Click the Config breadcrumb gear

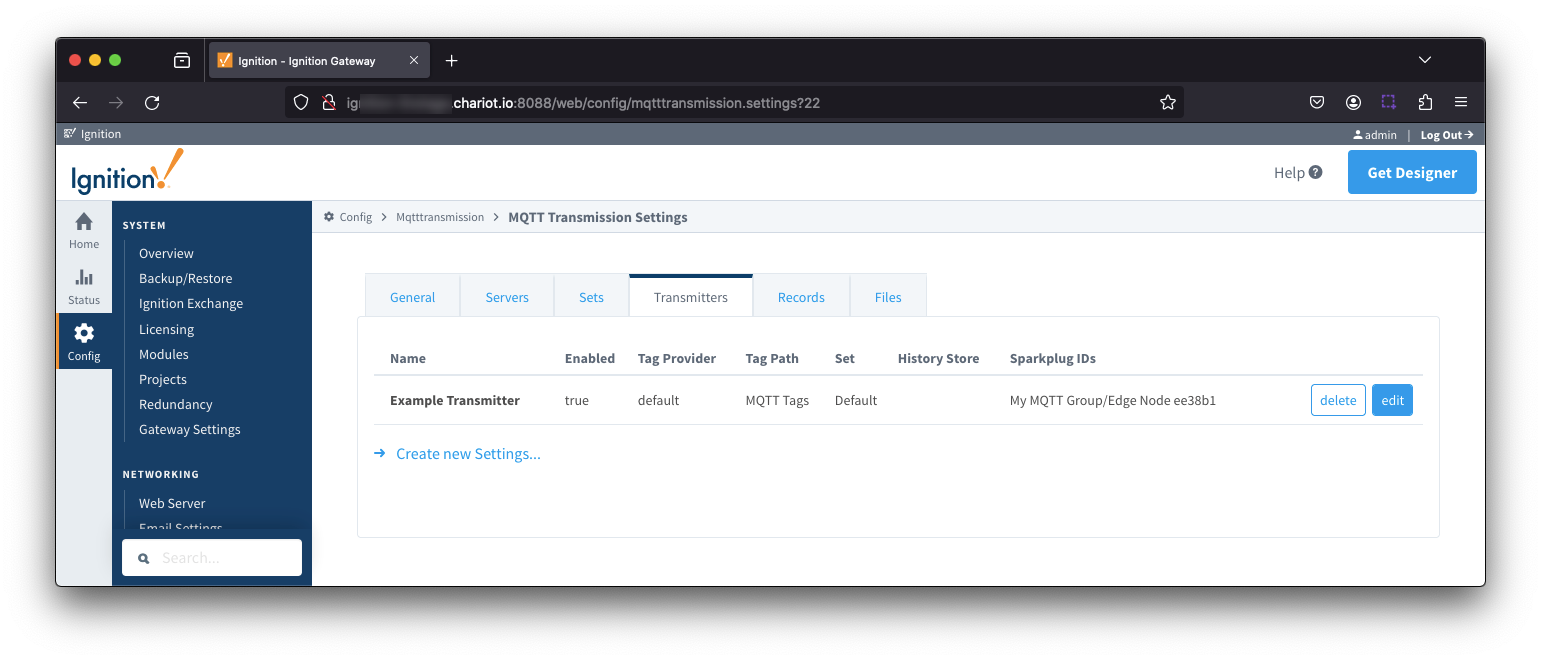coord(329,217)
